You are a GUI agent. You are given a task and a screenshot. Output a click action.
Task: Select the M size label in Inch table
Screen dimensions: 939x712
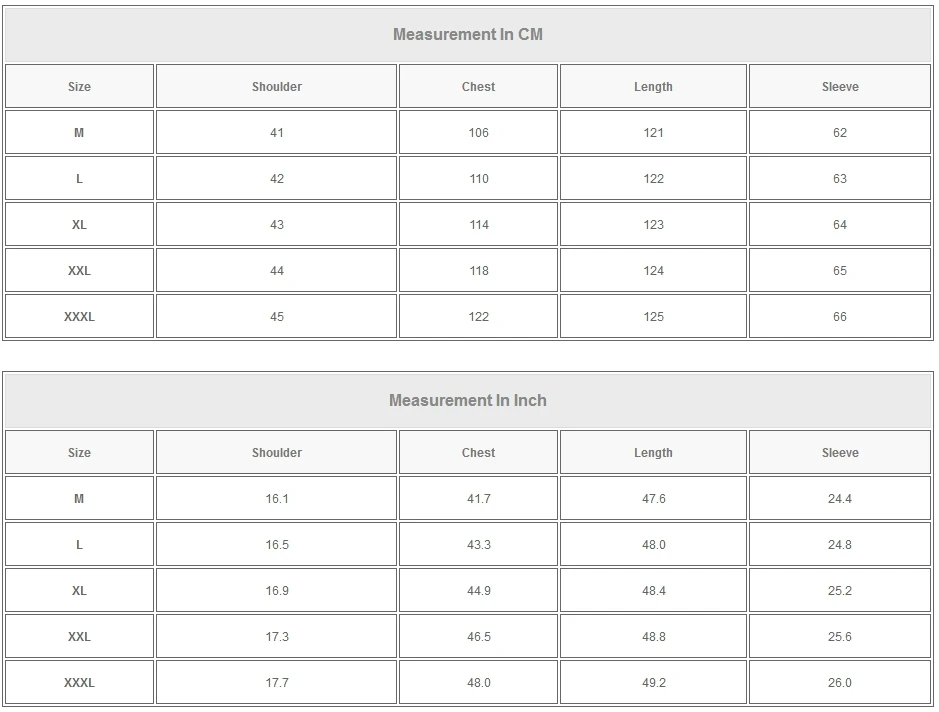point(79,499)
